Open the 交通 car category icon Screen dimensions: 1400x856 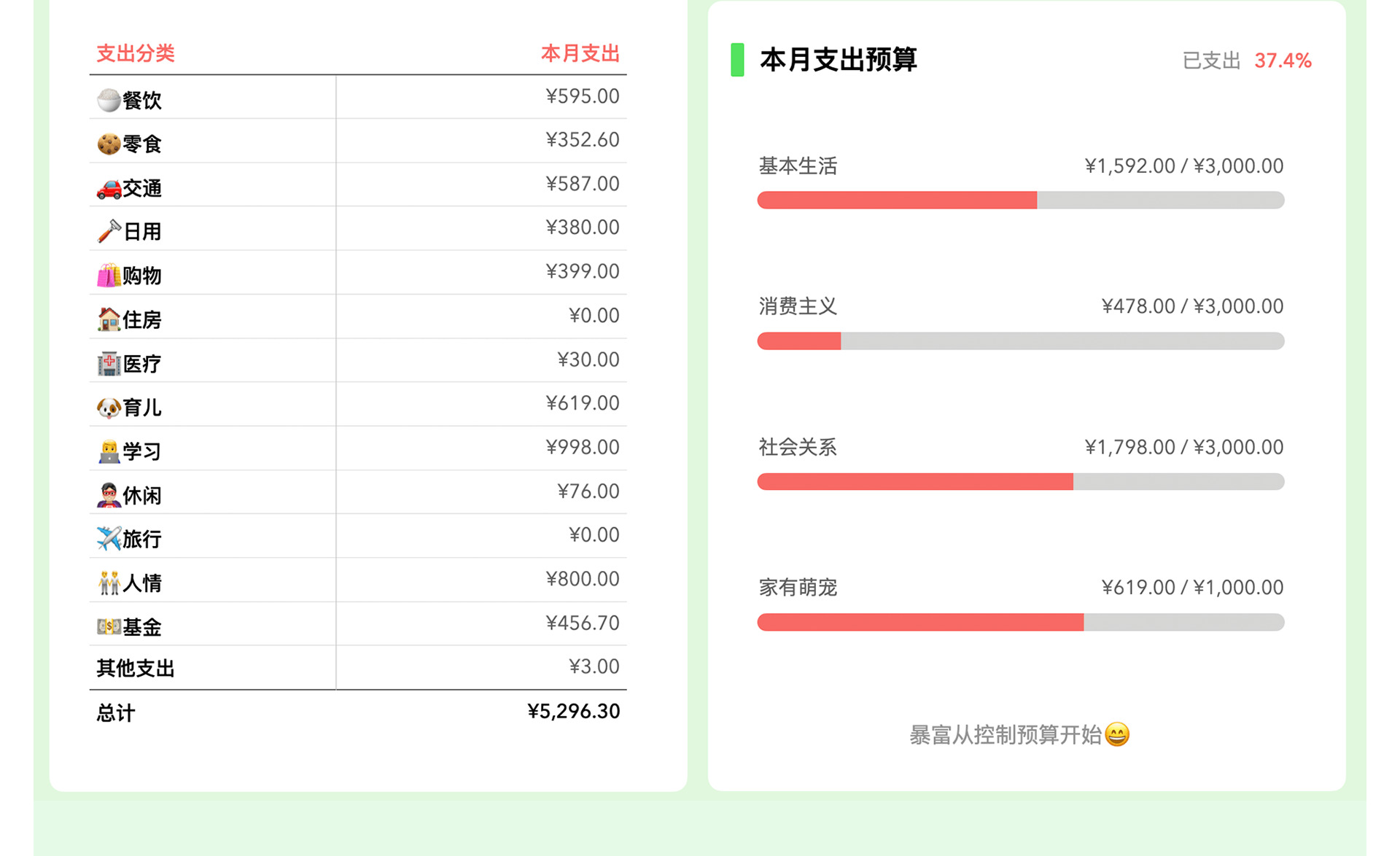(x=108, y=187)
